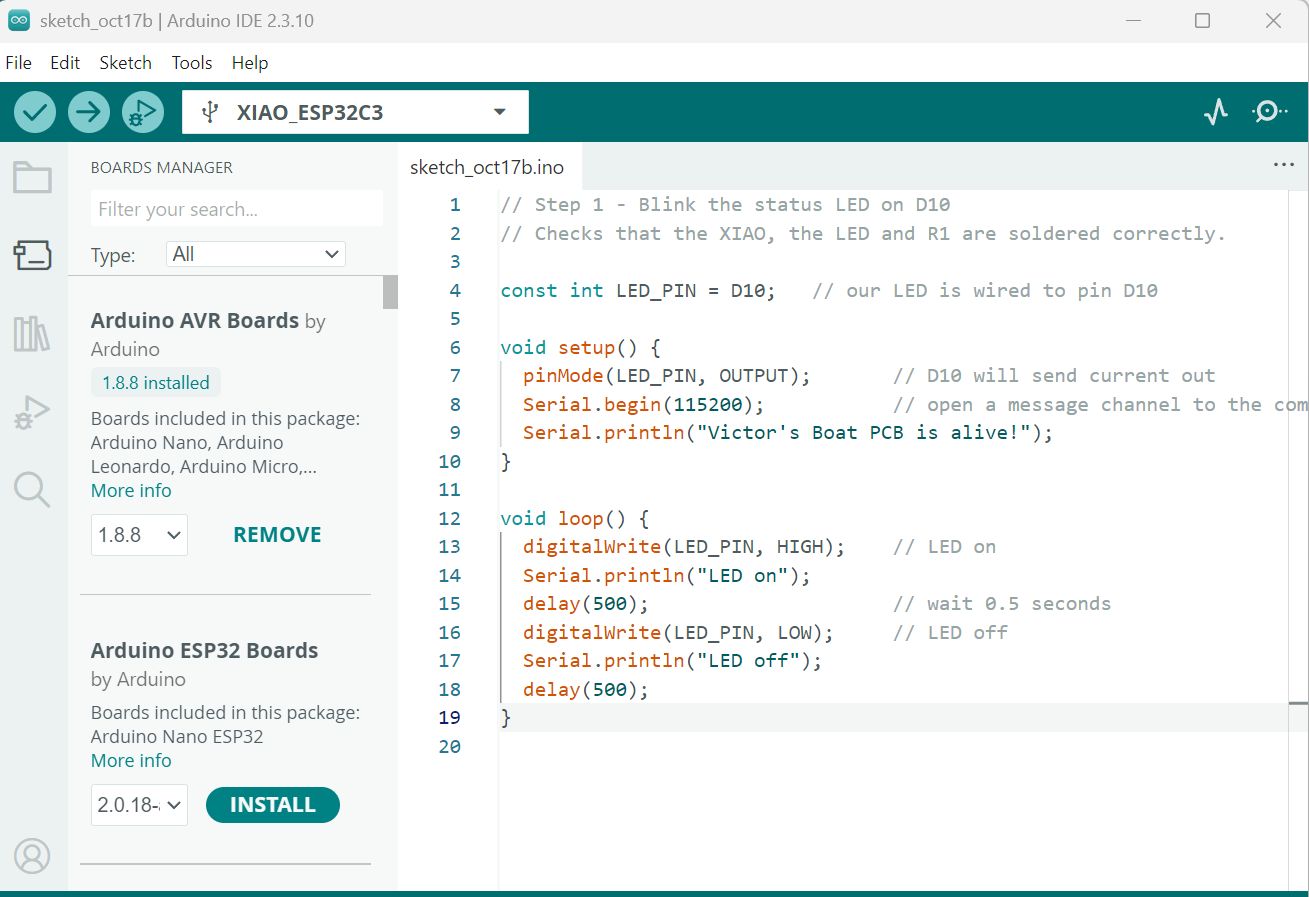The image size is (1309, 897).
Task: Open the Library Manager sidebar icon
Action: (32, 333)
